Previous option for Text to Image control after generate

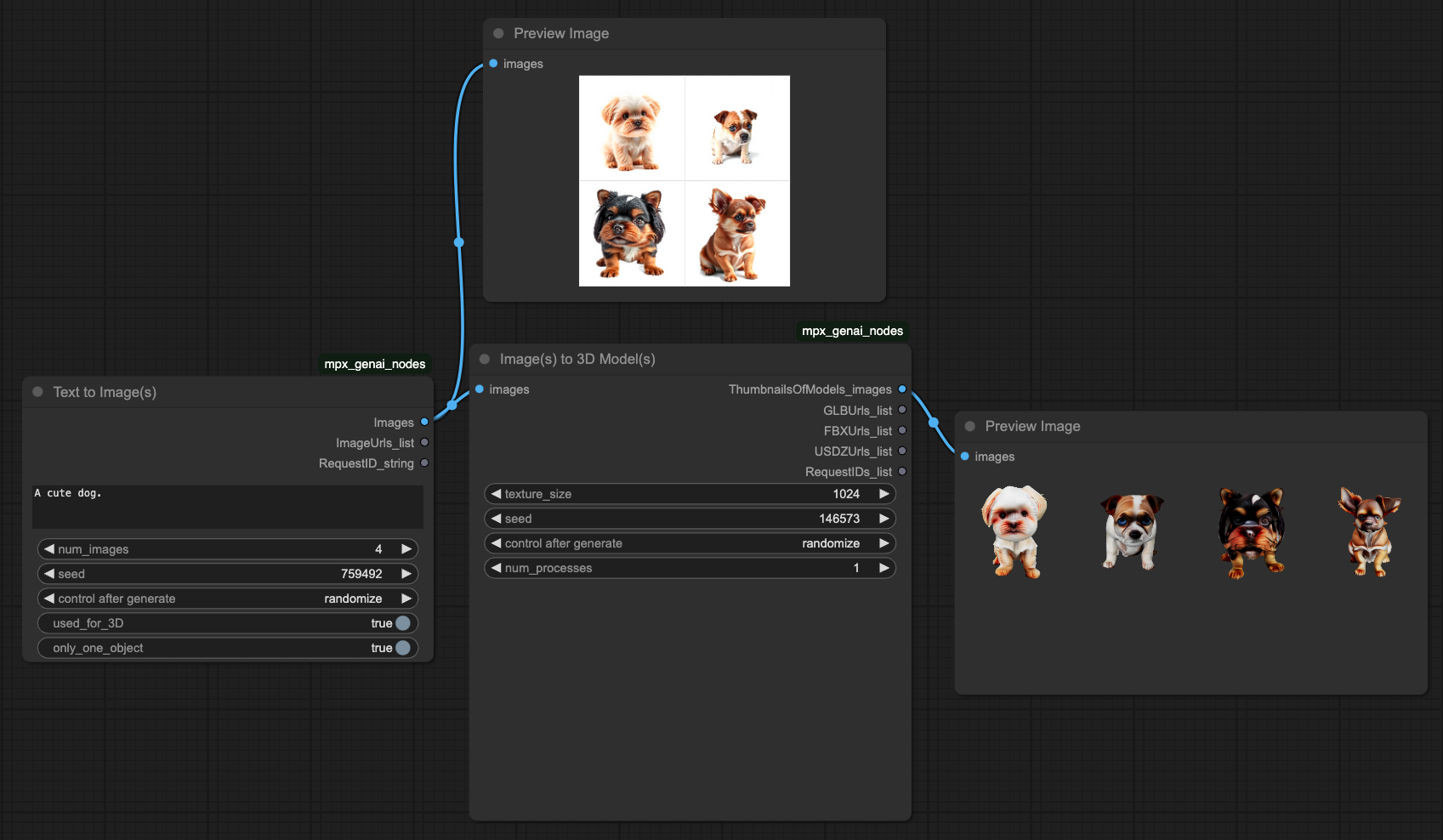coord(49,599)
